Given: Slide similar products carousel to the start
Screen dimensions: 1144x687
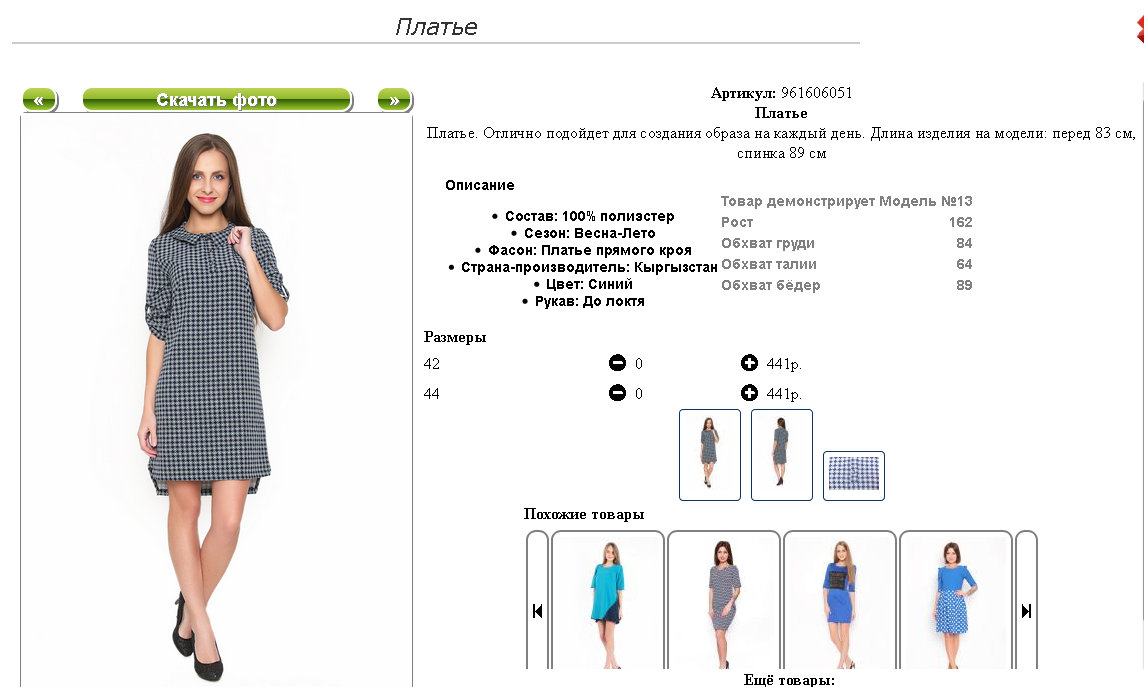Looking at the screenshot, I should click(x=537, y=610).
